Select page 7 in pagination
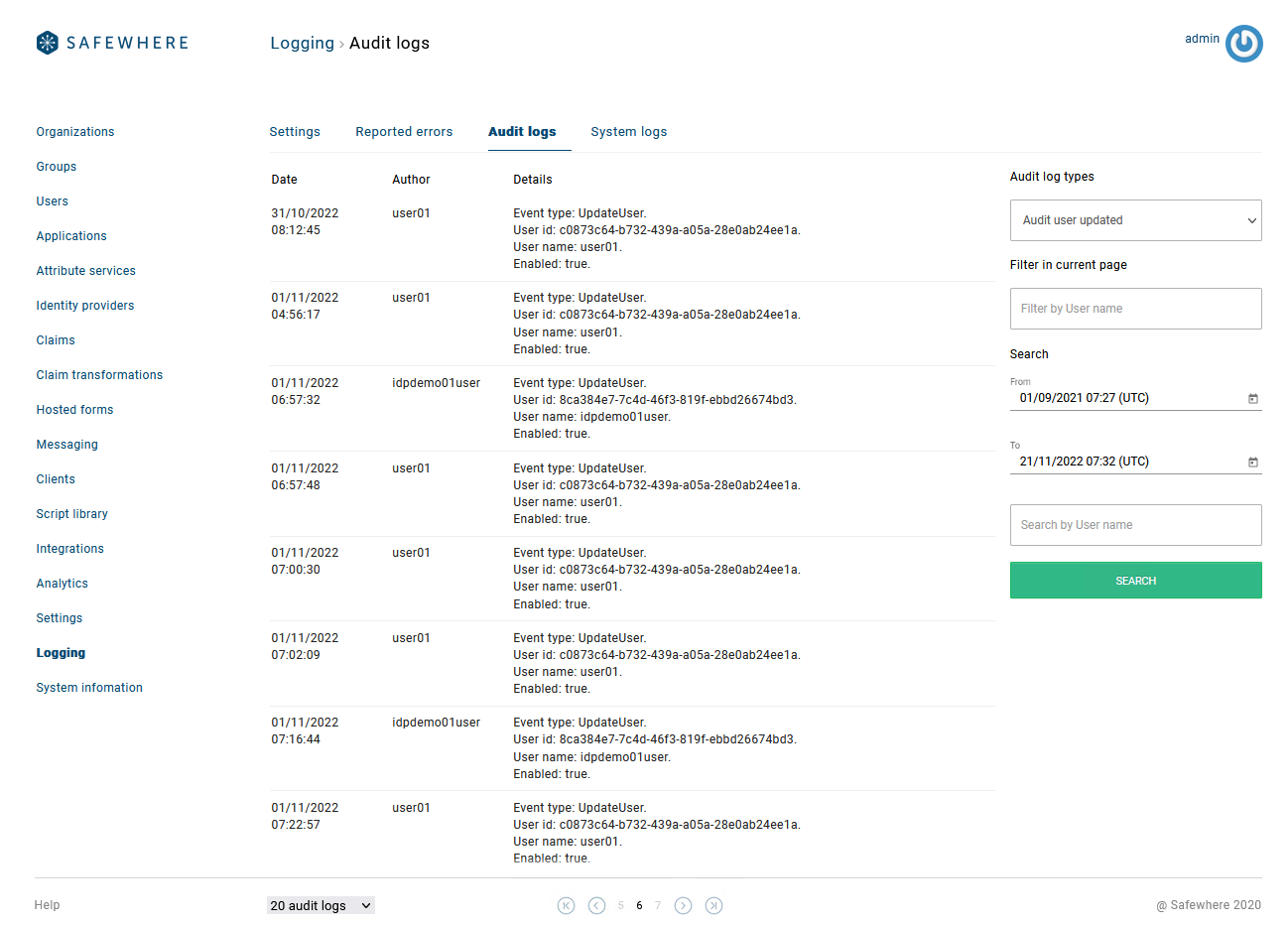 click(657, 905)
